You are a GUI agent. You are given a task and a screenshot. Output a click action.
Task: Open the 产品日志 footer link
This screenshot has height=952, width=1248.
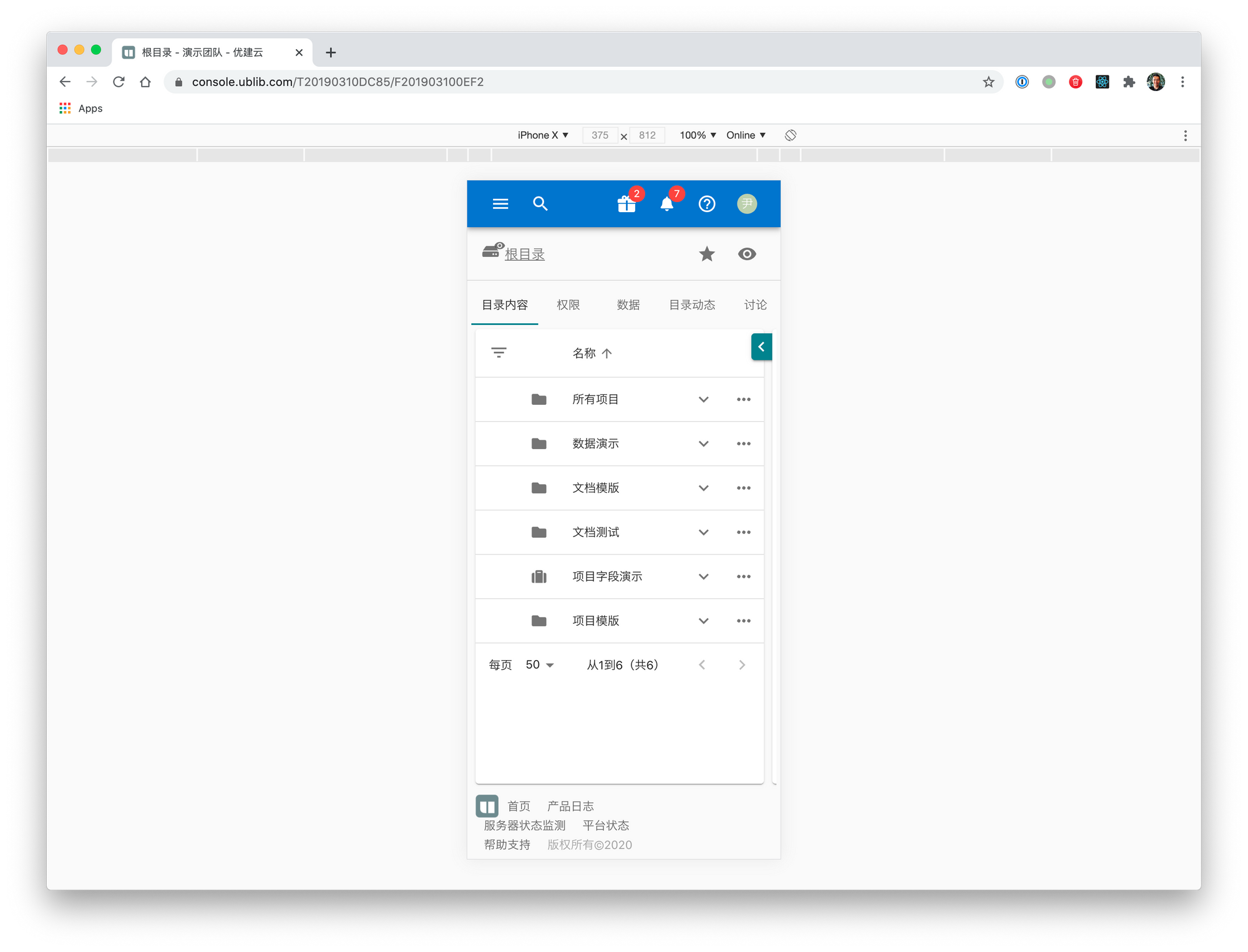tap(570, 806)
